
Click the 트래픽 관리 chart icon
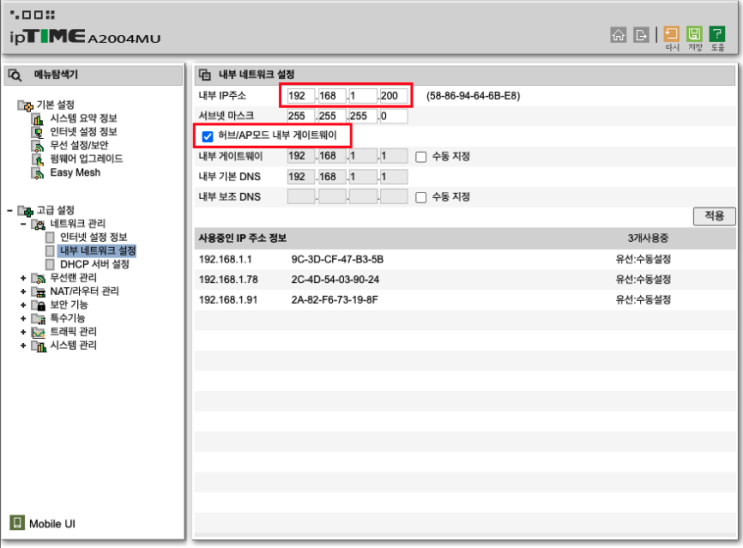coord(38,332)
